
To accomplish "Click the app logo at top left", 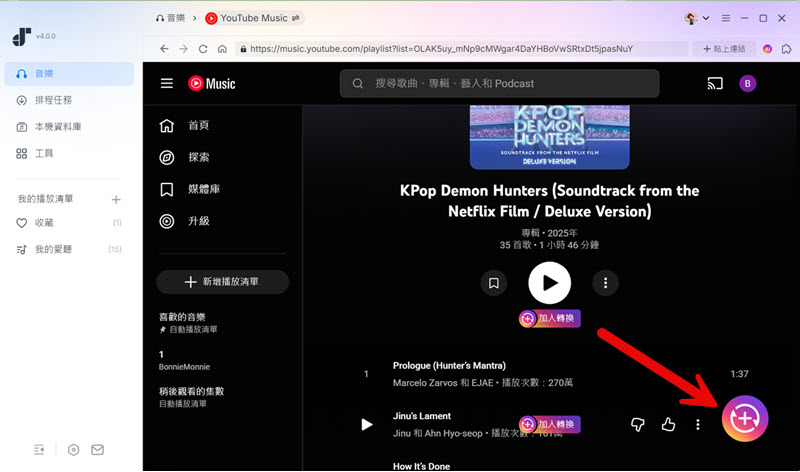I will tap(21, 36).
